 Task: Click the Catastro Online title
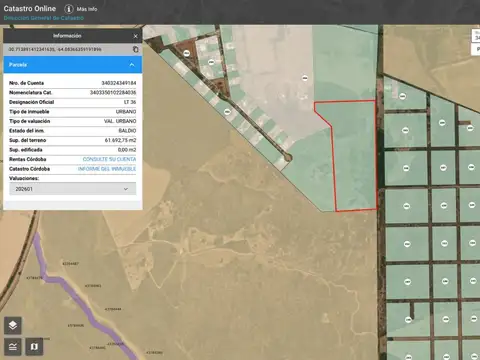coord(30,9)
